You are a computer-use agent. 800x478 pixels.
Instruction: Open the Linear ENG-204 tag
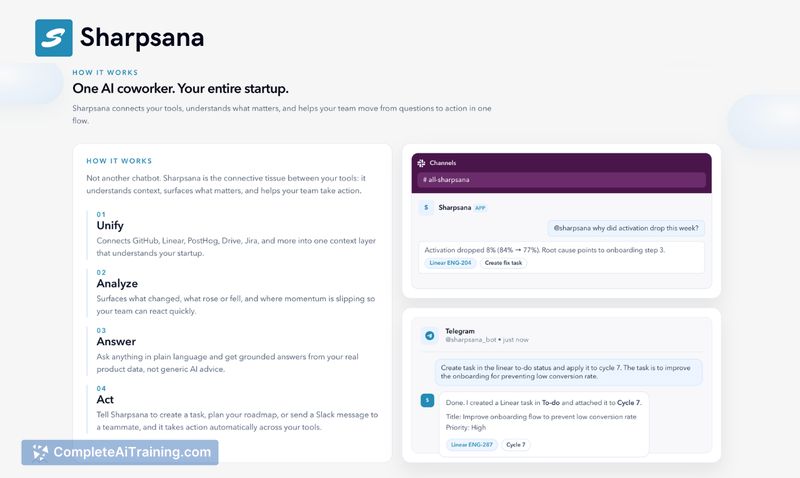(450, 263)
